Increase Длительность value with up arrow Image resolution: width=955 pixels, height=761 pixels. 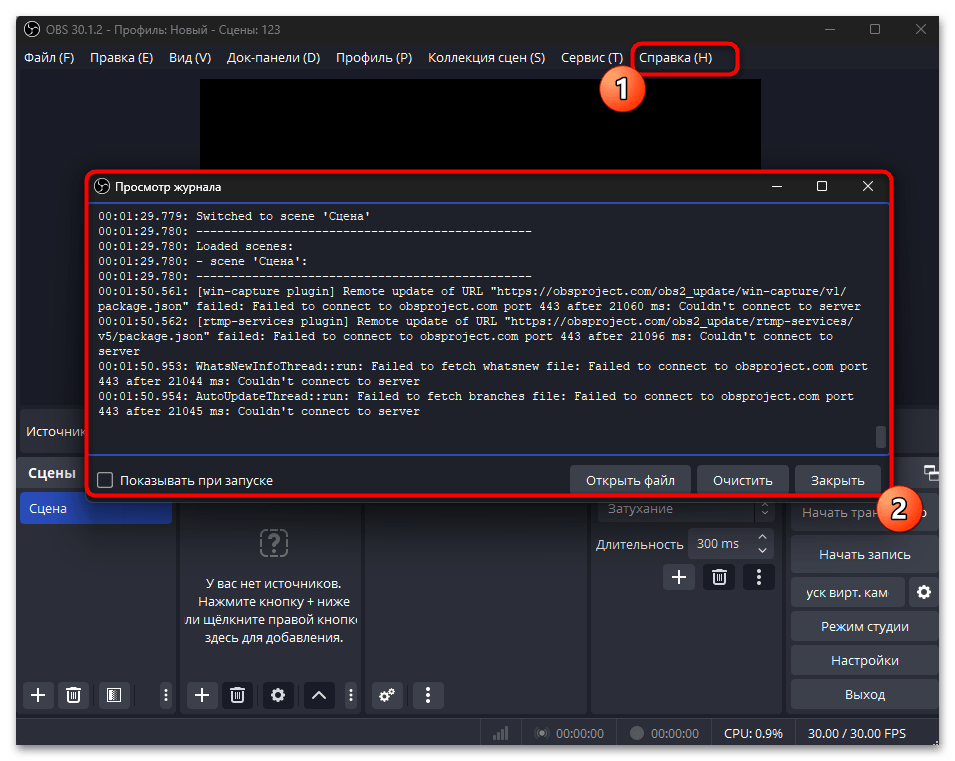coord(762,537)
